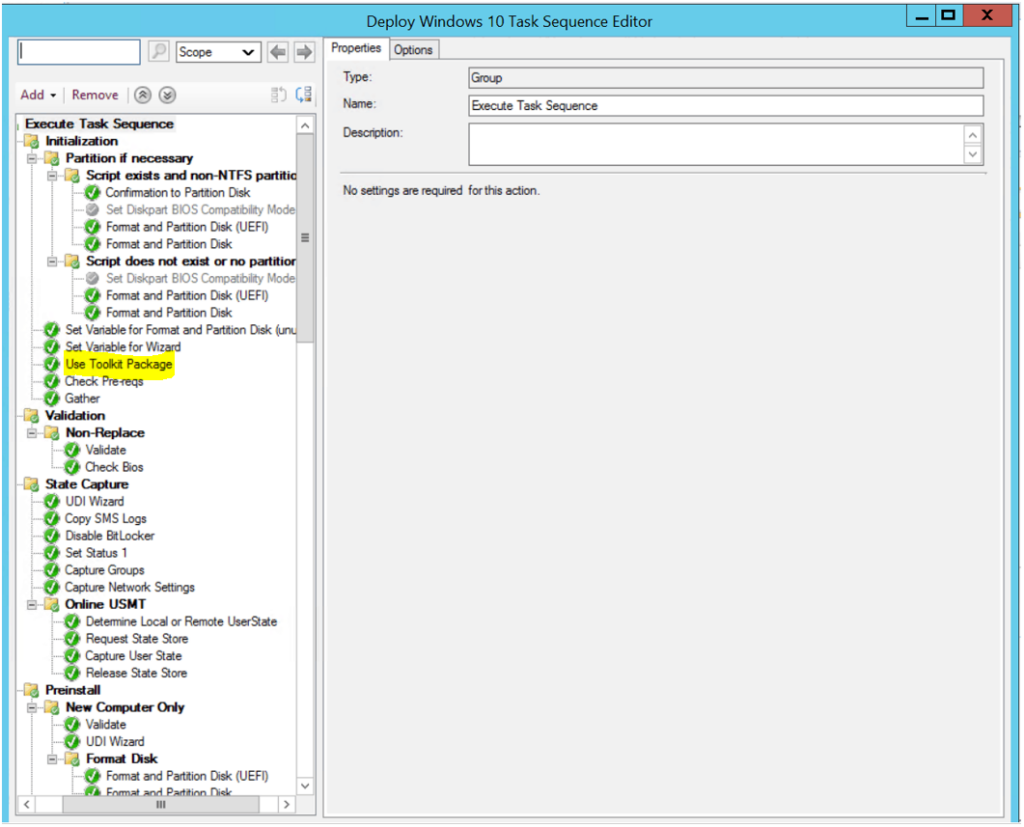This screenshot has height=827, width=1024.
Task: Move selected step down icon
Action: click(167, 95)
